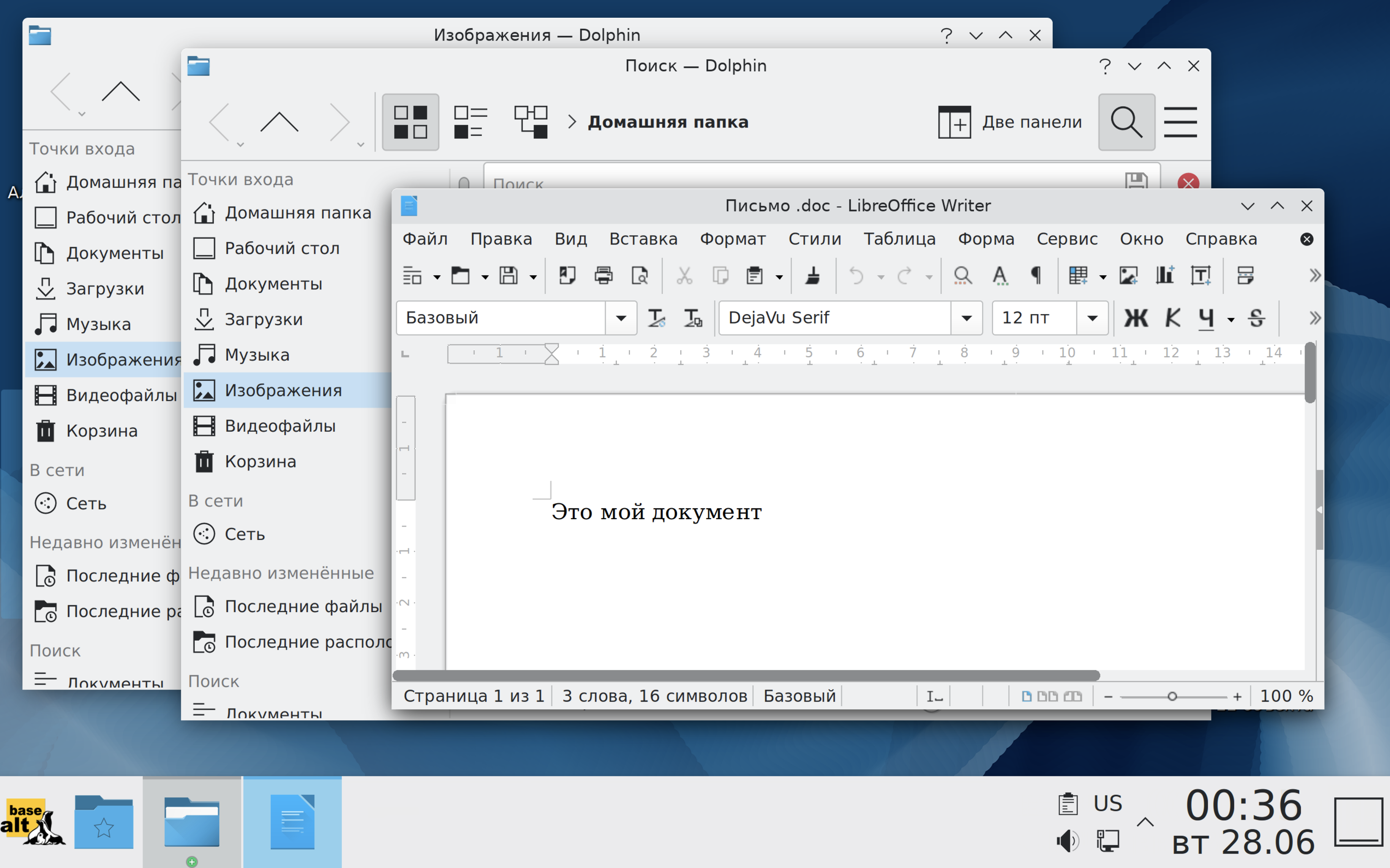Viewport: 1390px width, 868px height.
Task: Expand the Insert Table dropdown arrow
Action: click(x=1103, y=277)
